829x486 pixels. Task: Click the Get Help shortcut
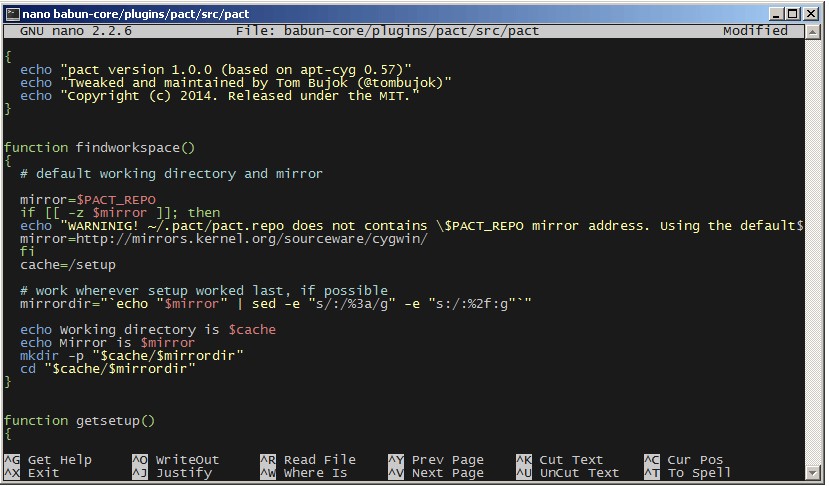coord(59,460)
